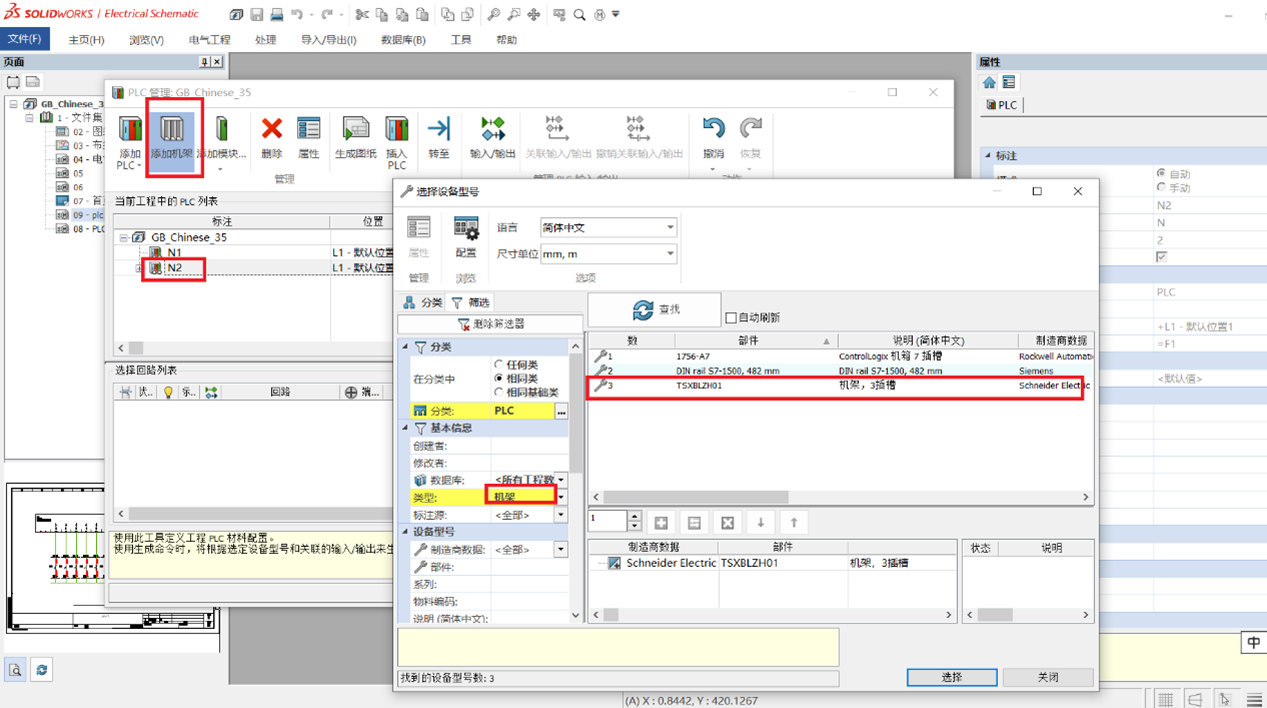Screen dimensions: 1267x708
Task: Open the 电气工程 menu
Action: [209, 40]
